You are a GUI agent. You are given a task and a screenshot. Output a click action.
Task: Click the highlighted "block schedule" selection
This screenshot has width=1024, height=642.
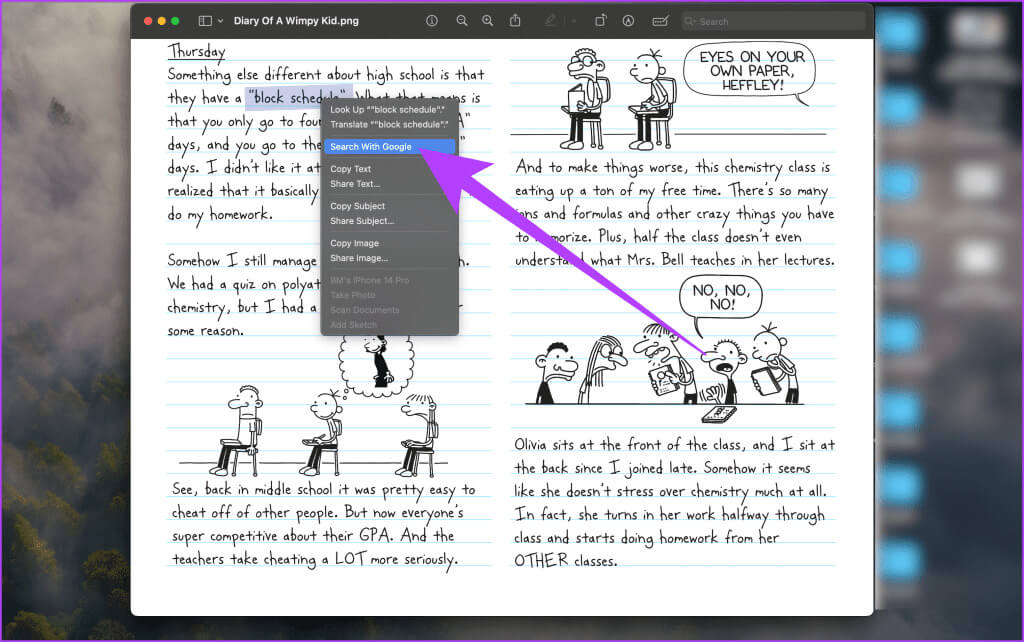299,97
